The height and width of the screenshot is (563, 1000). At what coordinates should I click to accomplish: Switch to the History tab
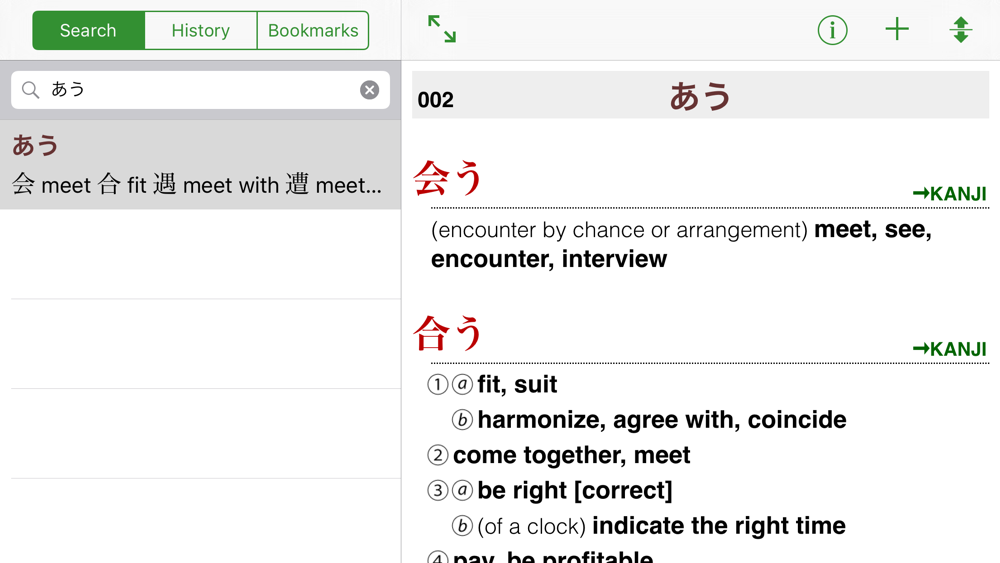pos(200,30)
